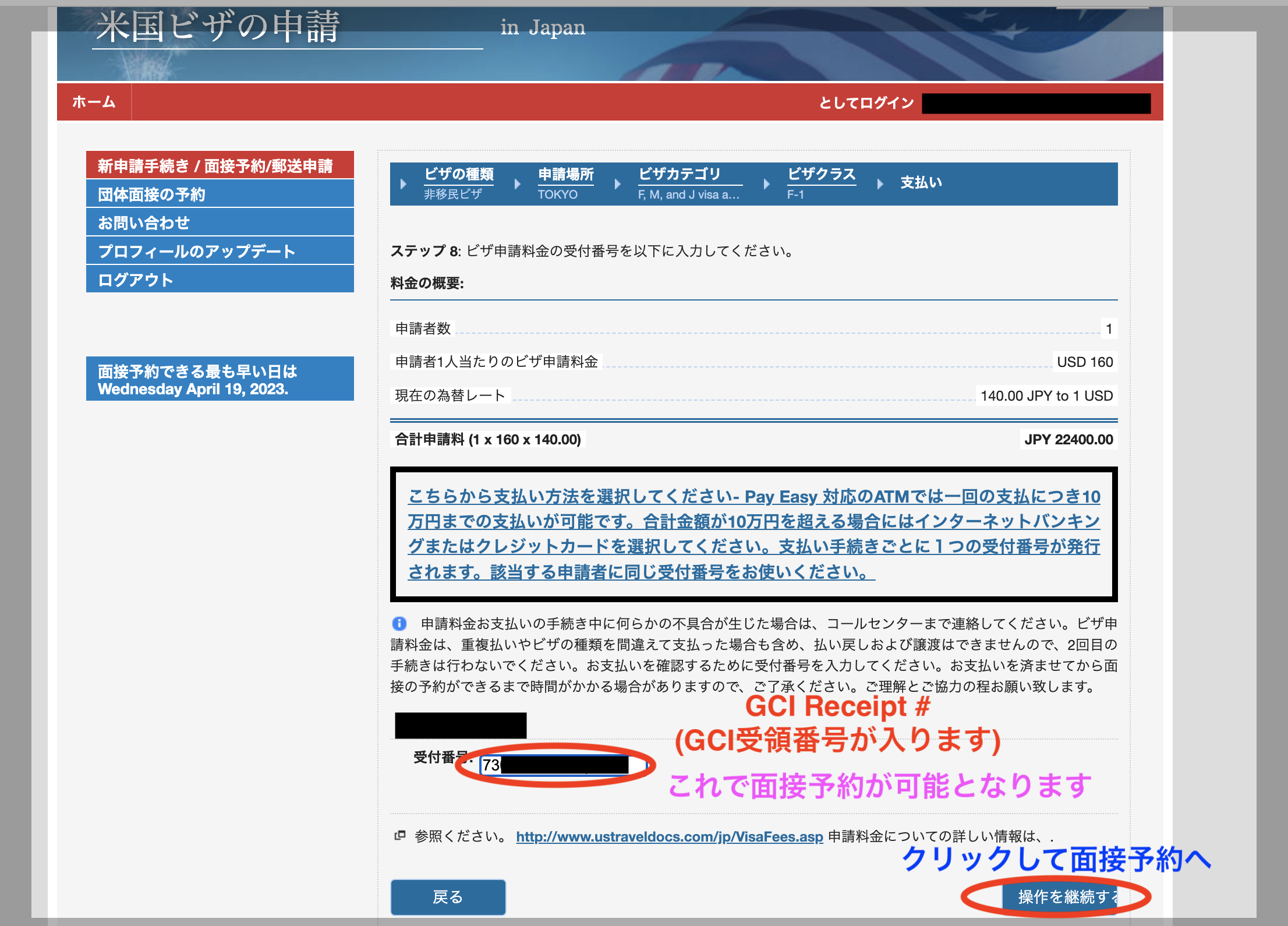Click the arrow icon before ビザクラス

(767, 184)
